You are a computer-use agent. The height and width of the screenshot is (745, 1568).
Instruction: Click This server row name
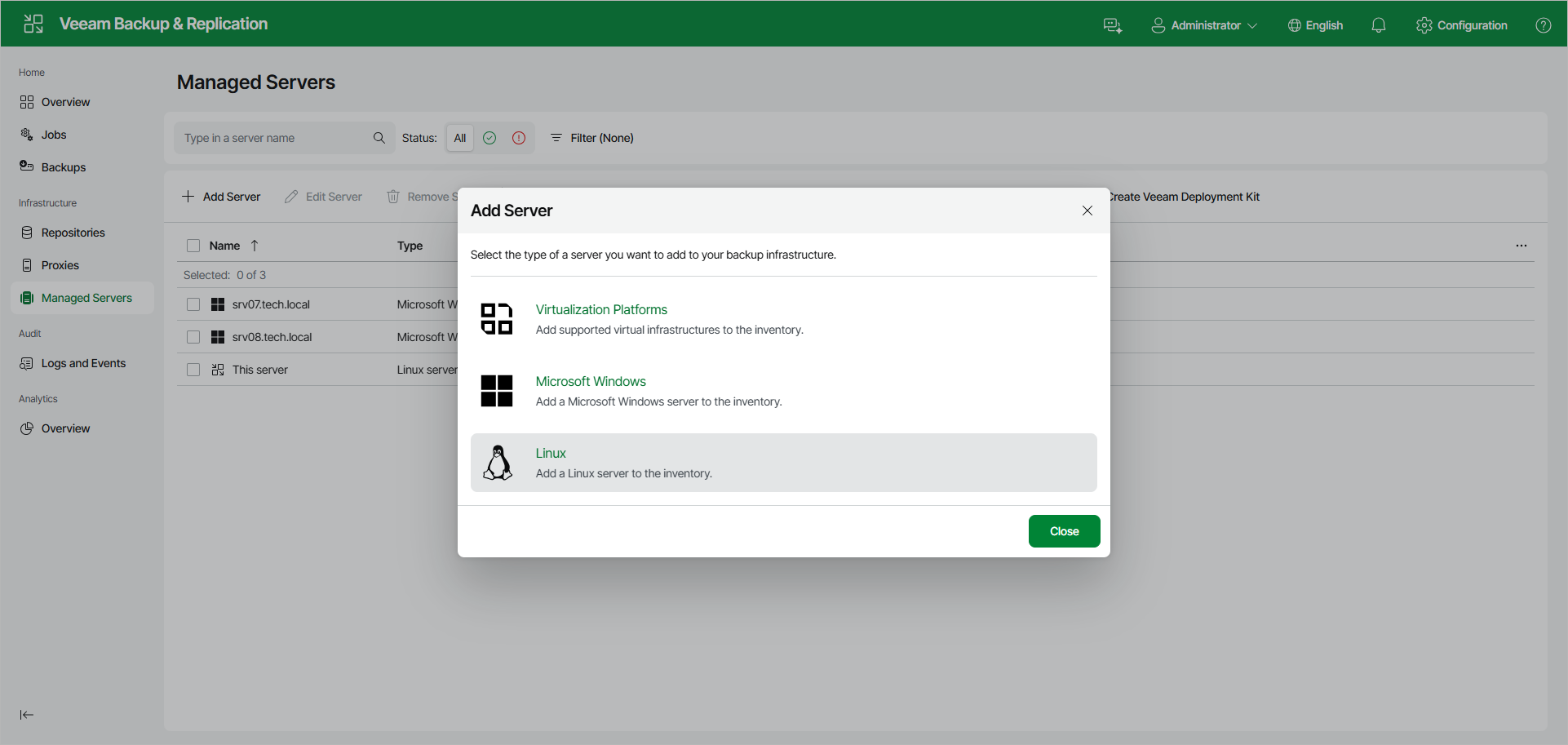click(x=260, y=370)
